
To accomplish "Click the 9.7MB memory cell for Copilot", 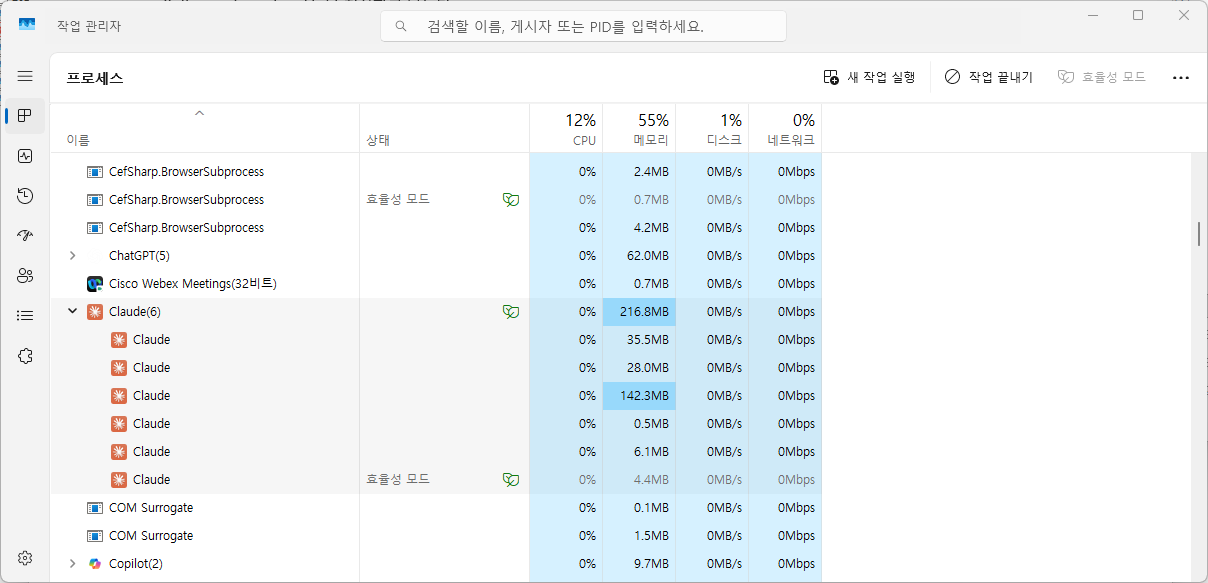I will click(x=639, y=564).
